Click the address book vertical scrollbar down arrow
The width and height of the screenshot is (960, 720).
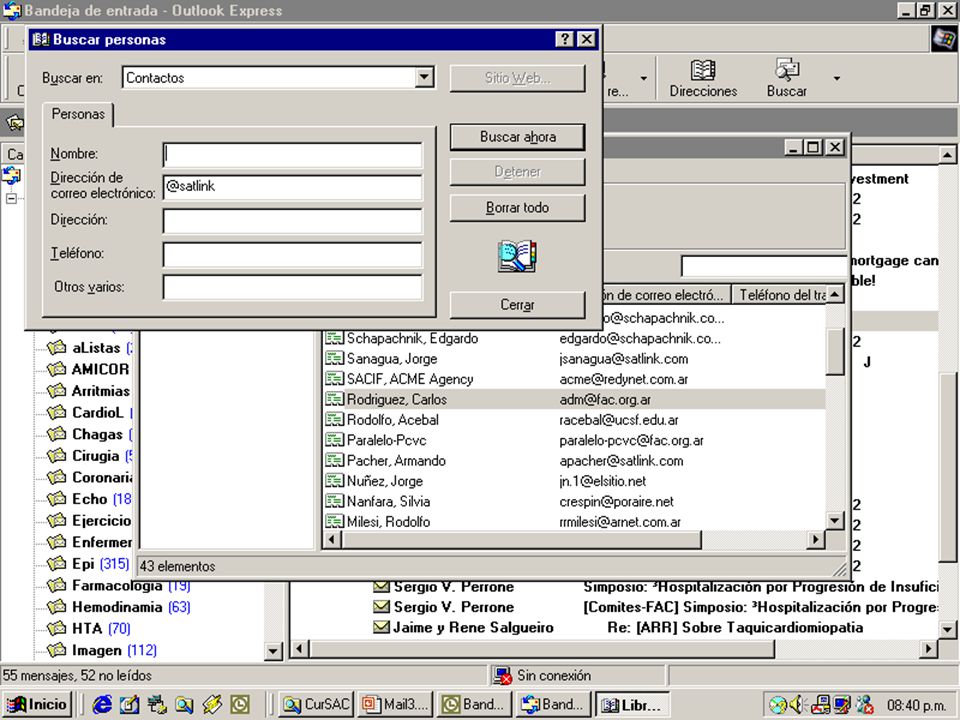(x=835, y=521)
